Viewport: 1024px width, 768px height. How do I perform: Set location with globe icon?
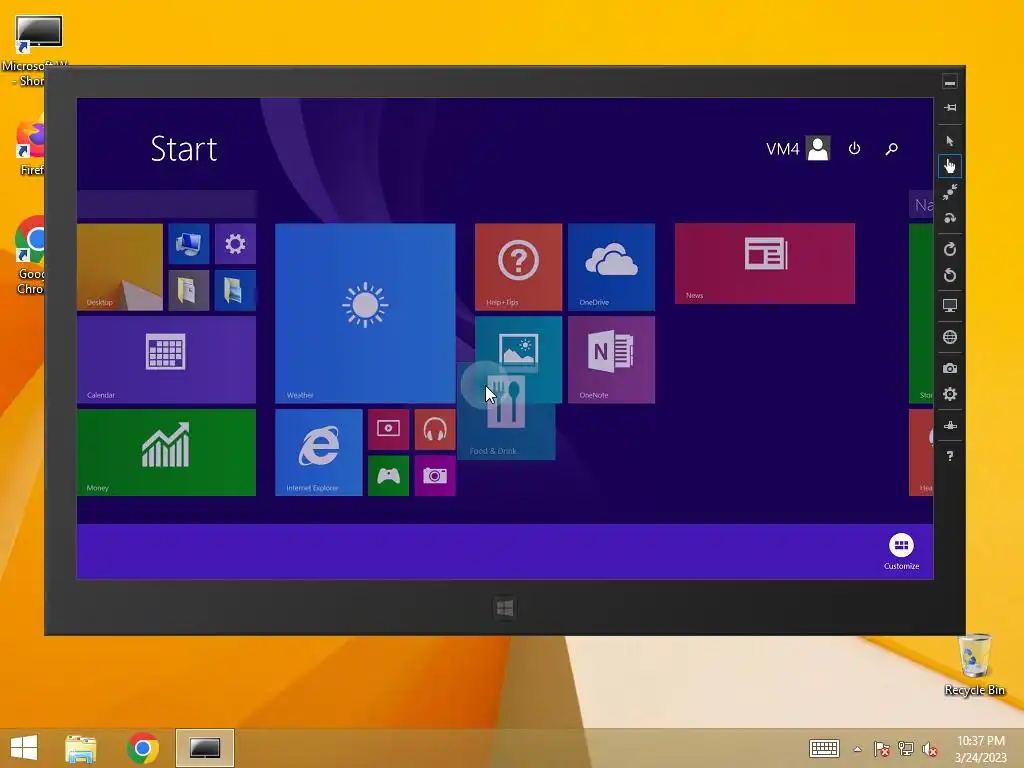(x=950, y=337)
